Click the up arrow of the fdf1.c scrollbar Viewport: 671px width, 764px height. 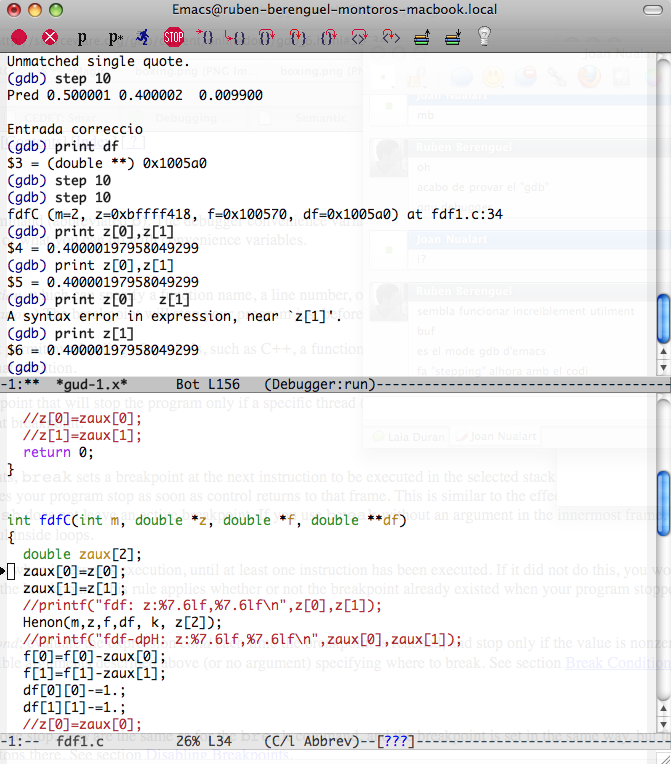pos(663,708)
